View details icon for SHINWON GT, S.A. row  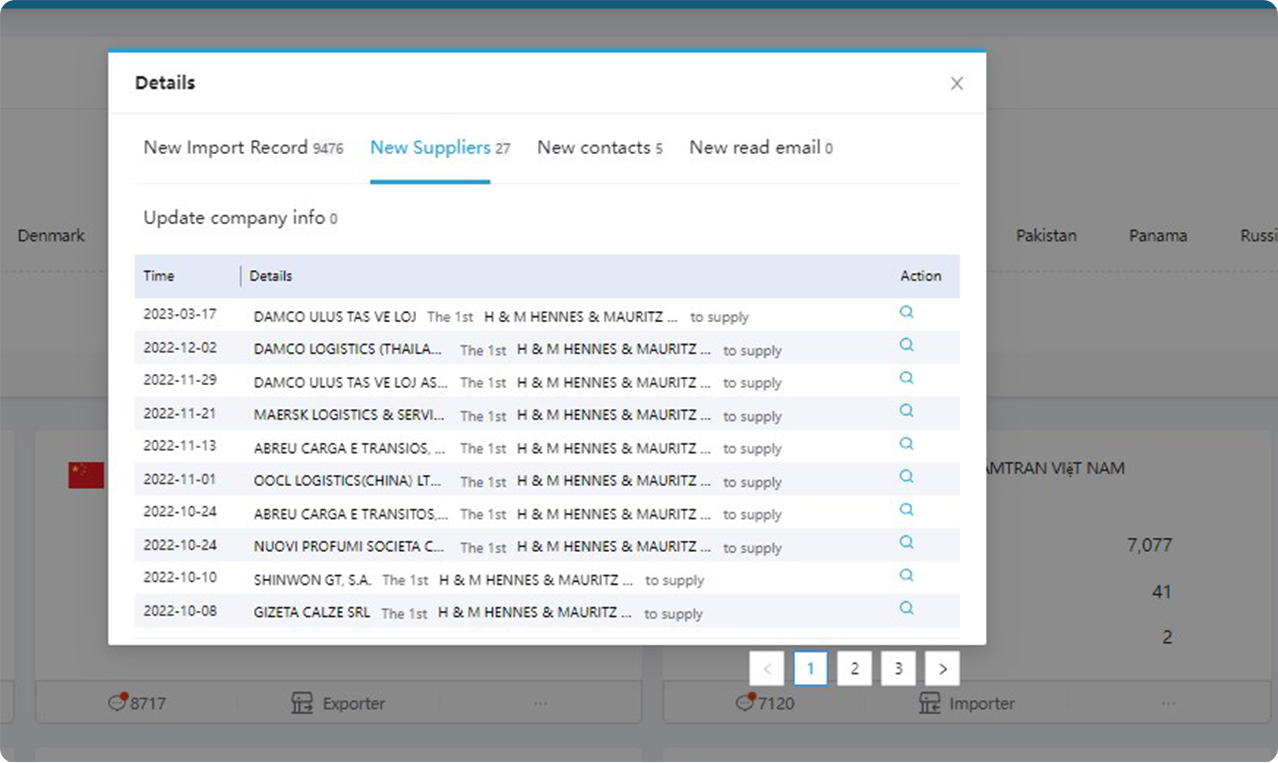906,575
